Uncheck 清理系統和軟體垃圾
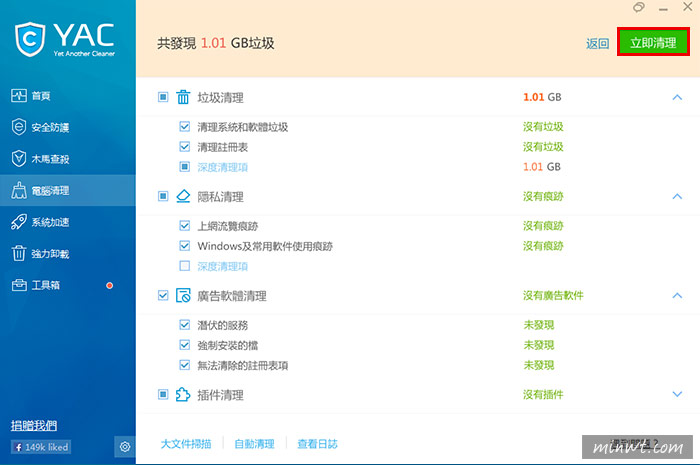The image size is (700, 465). point(184,127)
